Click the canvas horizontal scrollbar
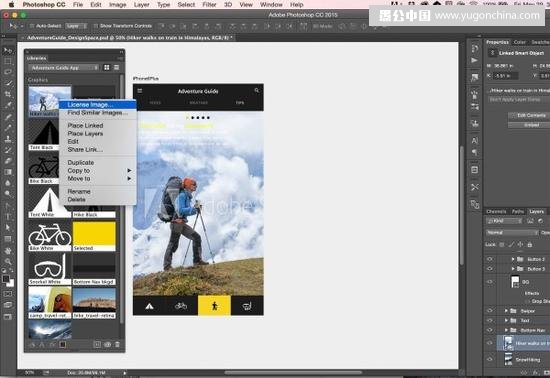Screen dimensions: 550x378 tap(293, 372)
